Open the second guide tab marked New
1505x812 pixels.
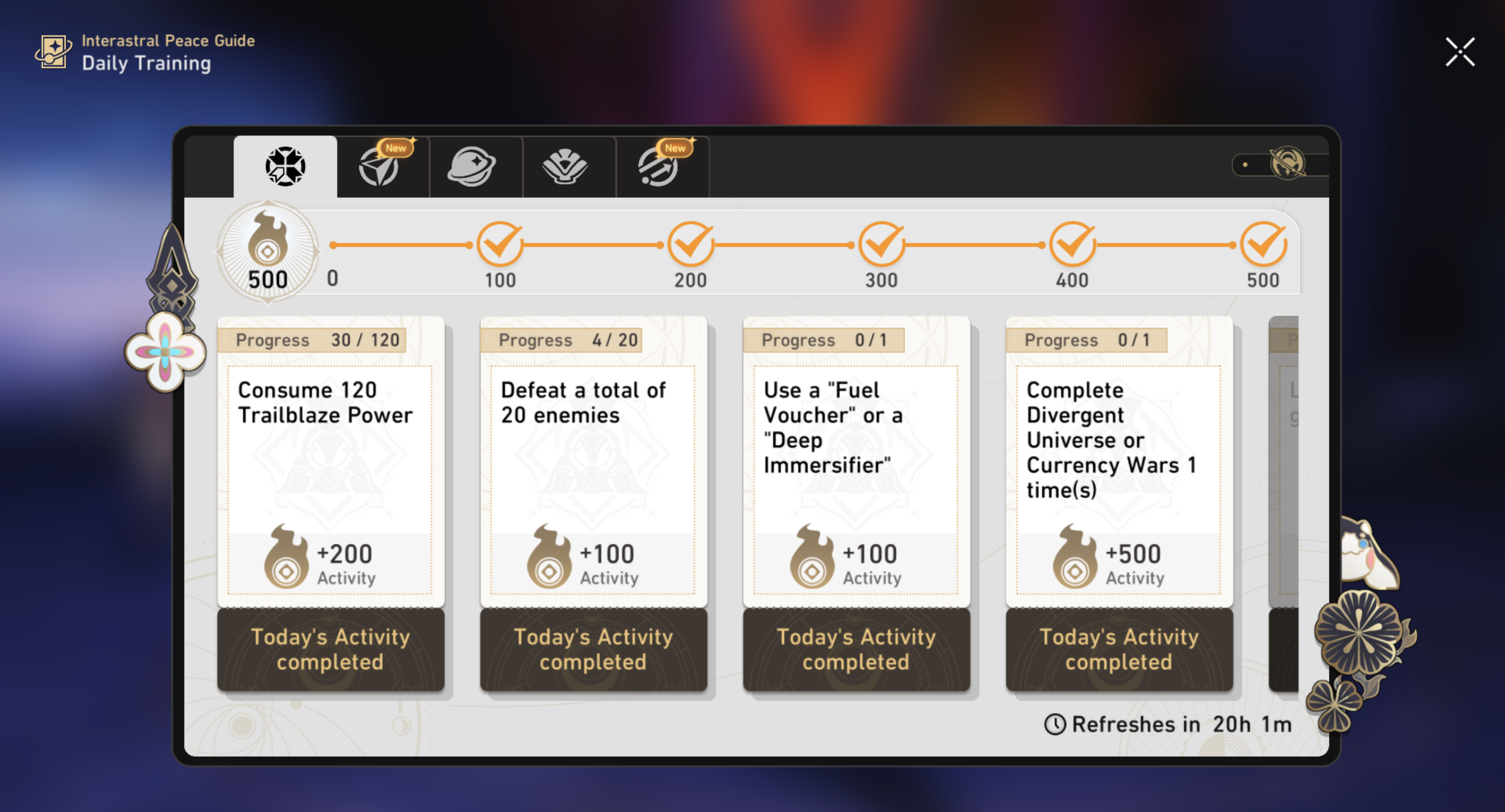pos(382,166)
